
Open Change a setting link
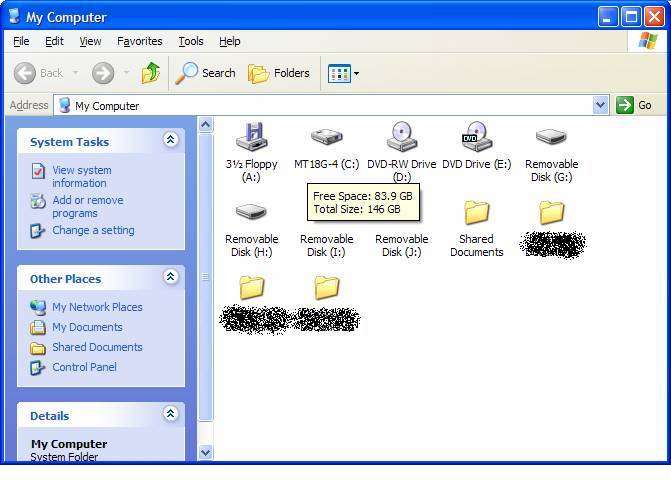coord(93,230)
